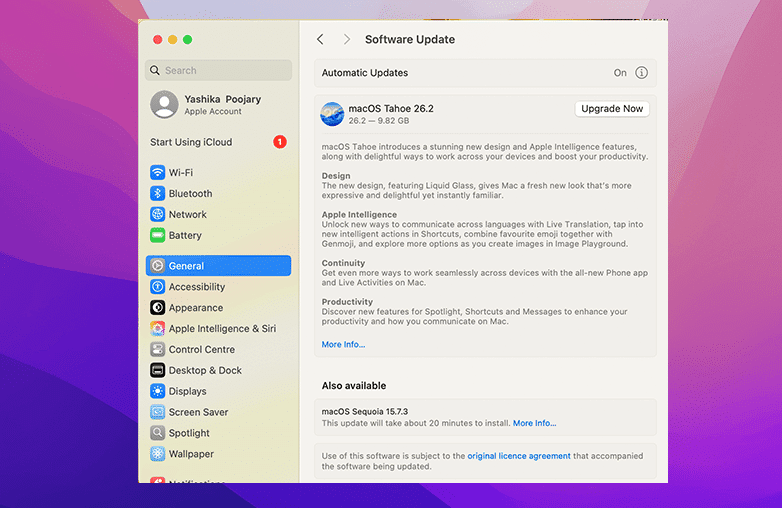The width and height of the screenshot is (782, 508).
Task: Go back with the left chevron
Action: coord(320,39)
